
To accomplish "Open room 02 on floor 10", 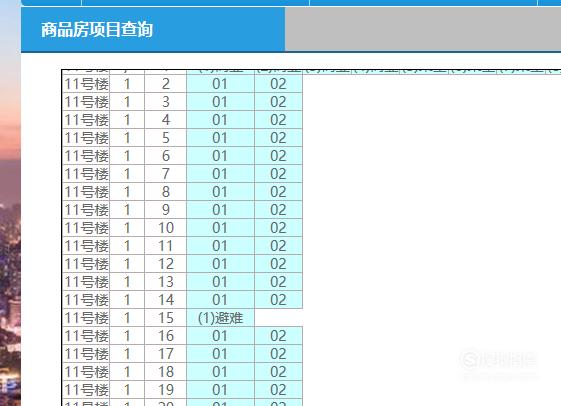I will coord(278,228).
